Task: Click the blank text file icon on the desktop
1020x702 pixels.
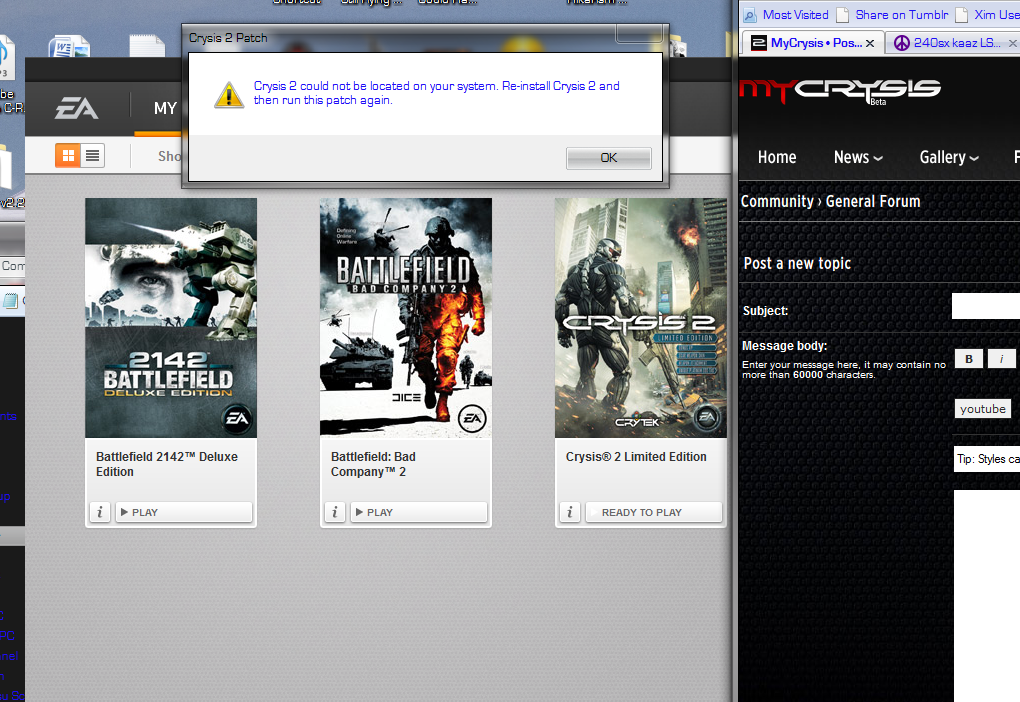Action: 147,47
